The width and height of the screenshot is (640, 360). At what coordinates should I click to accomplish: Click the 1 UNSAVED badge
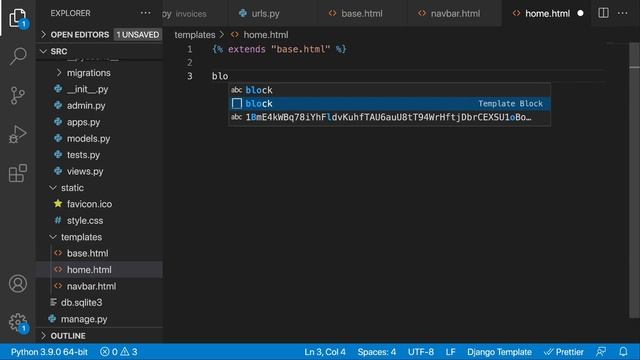pos(138,35)
